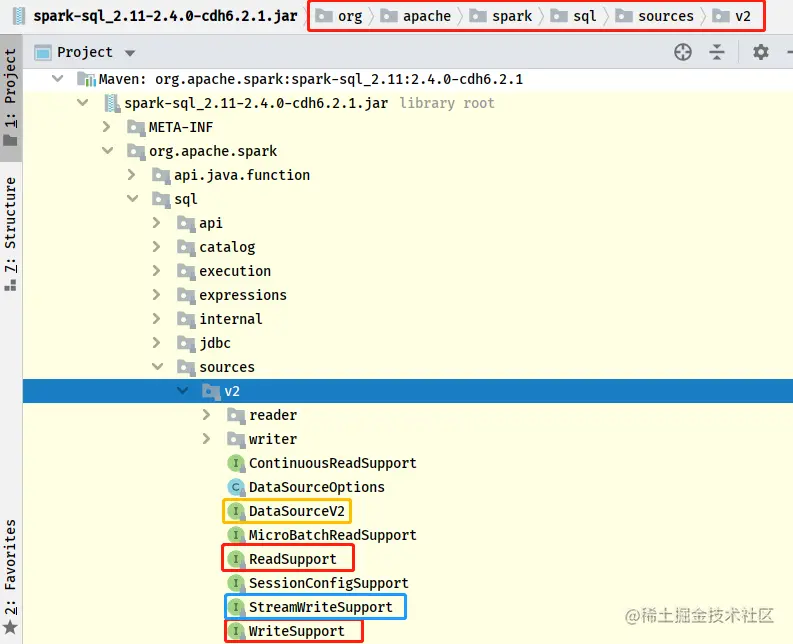Click the spark breadcrumb folder

[x=501, y=16]
